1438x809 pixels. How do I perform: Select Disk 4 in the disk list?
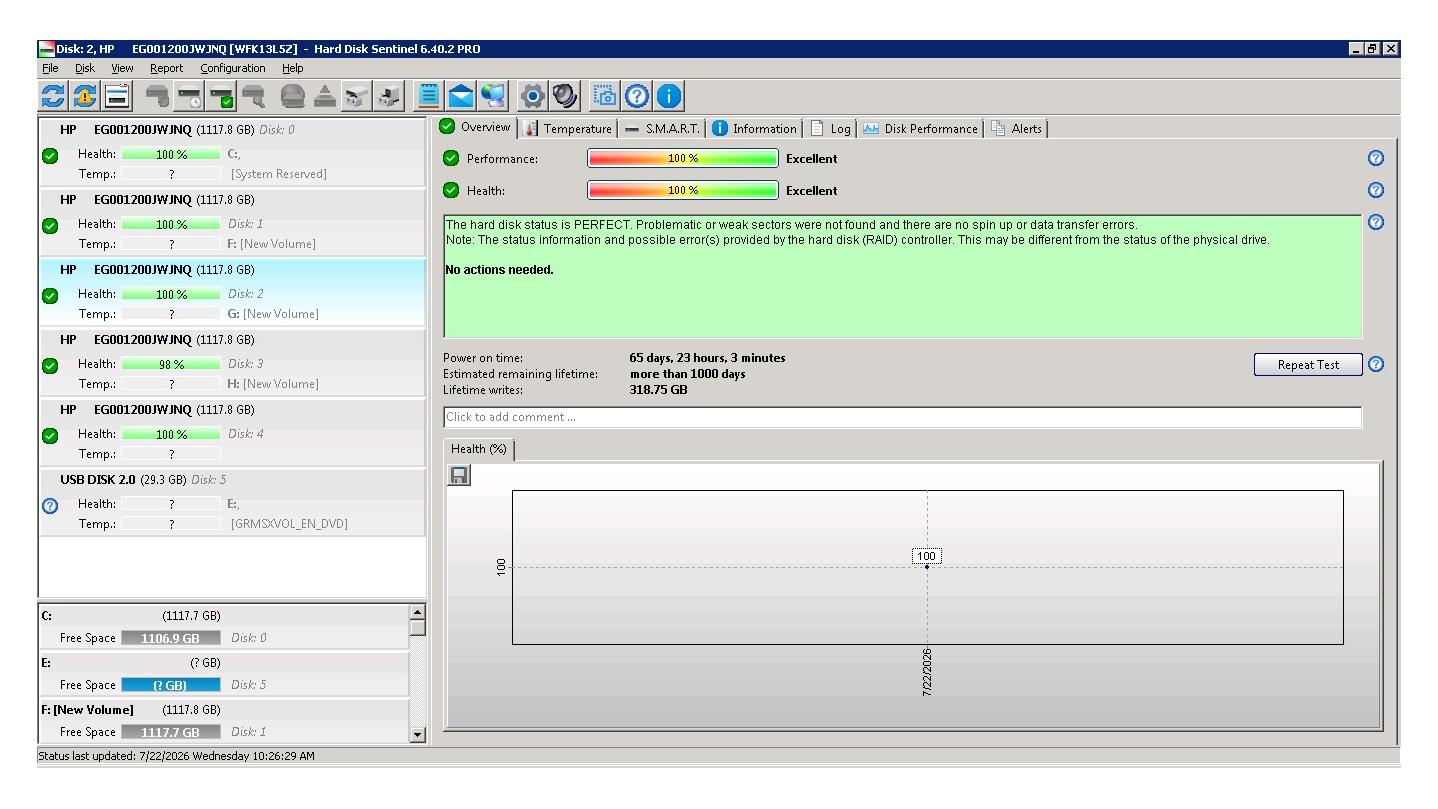[x=232, y=431]
